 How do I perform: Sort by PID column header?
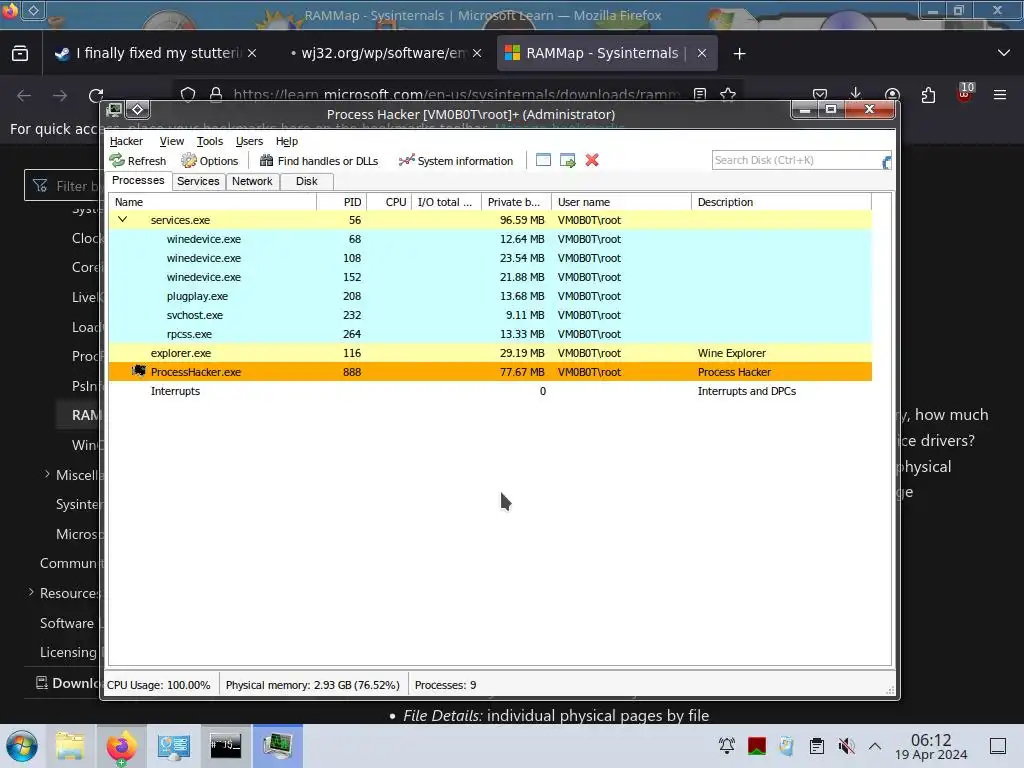point(342,202)
